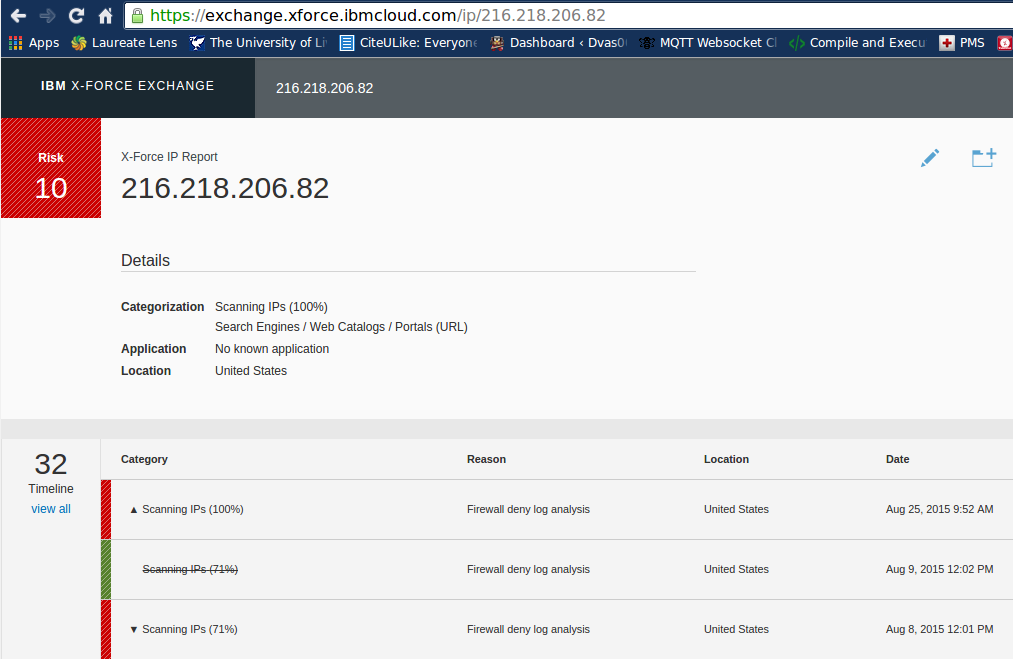Expand the Aug 8 Scanning IPs (71%) row
Image resolution: width=1013 pixels, height=659 pixels.
pyautogui.click(x=133, y=630)
